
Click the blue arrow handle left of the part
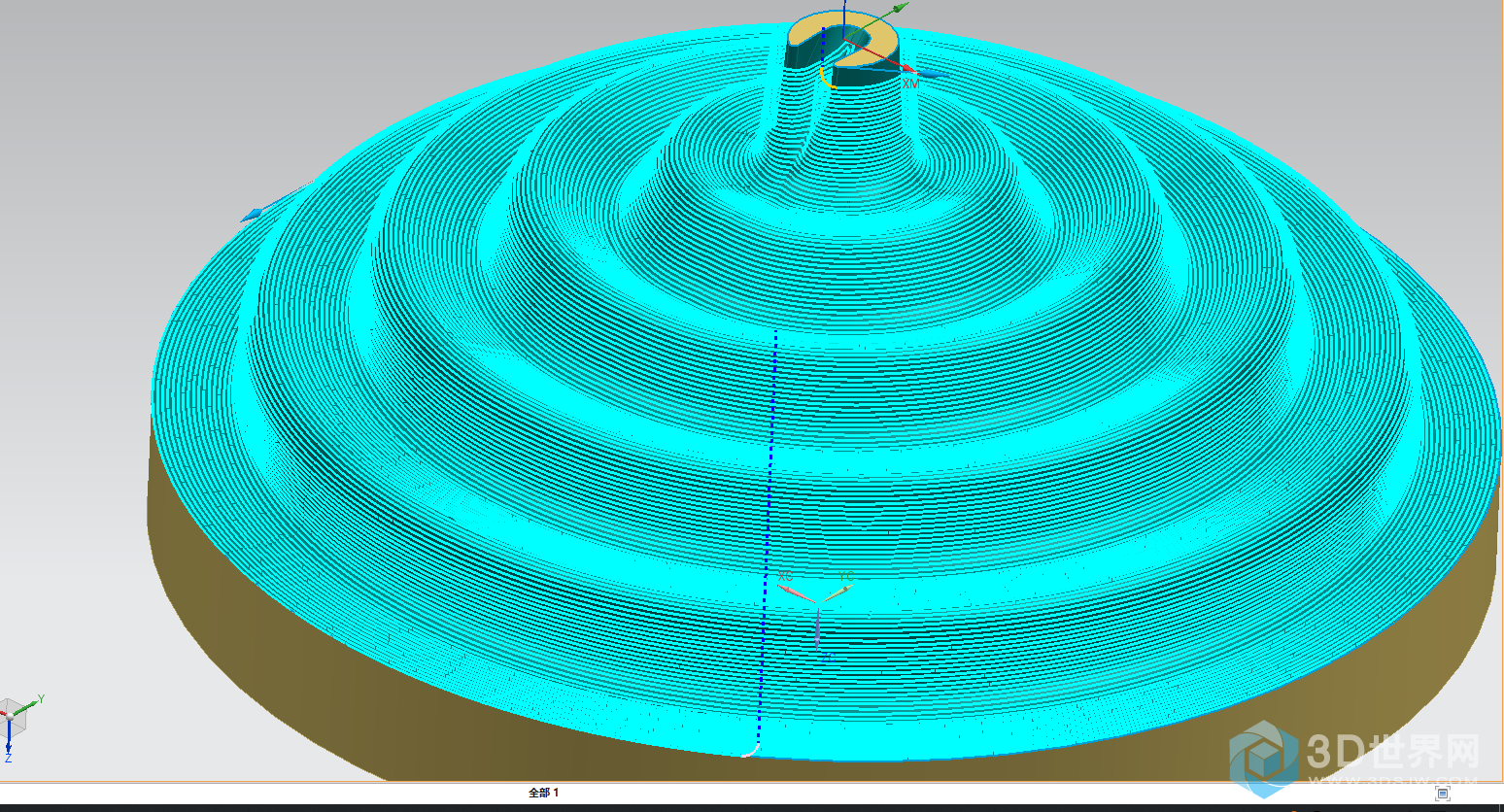coord(253,214)
